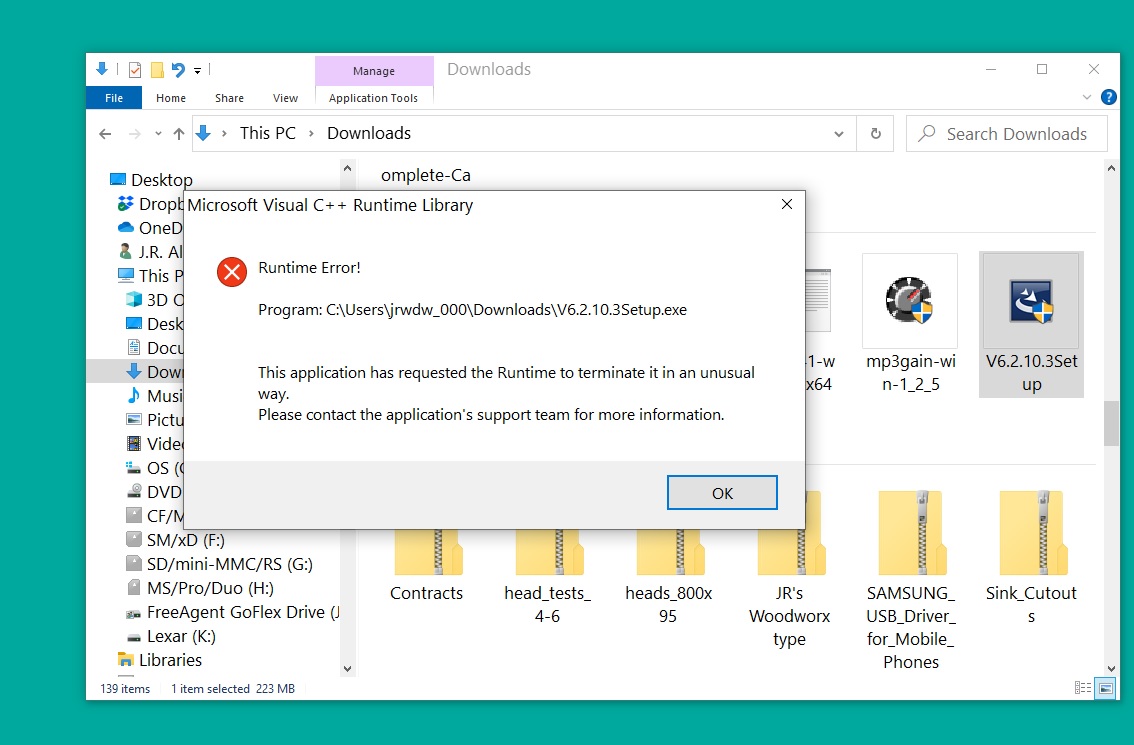Switch to the Application Tools tab
1134x745 pixels.
(x=373, y=98)
